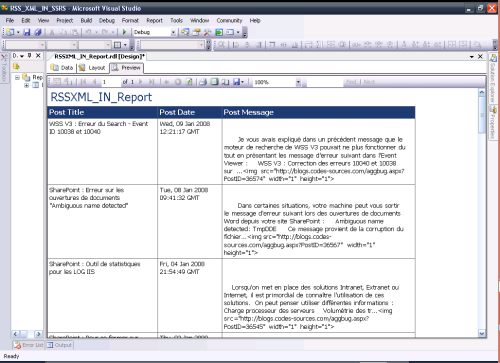This screenshot has width=500, height=363.
Task: Switch to the Layout tab
Action: [x=92, y=68]
